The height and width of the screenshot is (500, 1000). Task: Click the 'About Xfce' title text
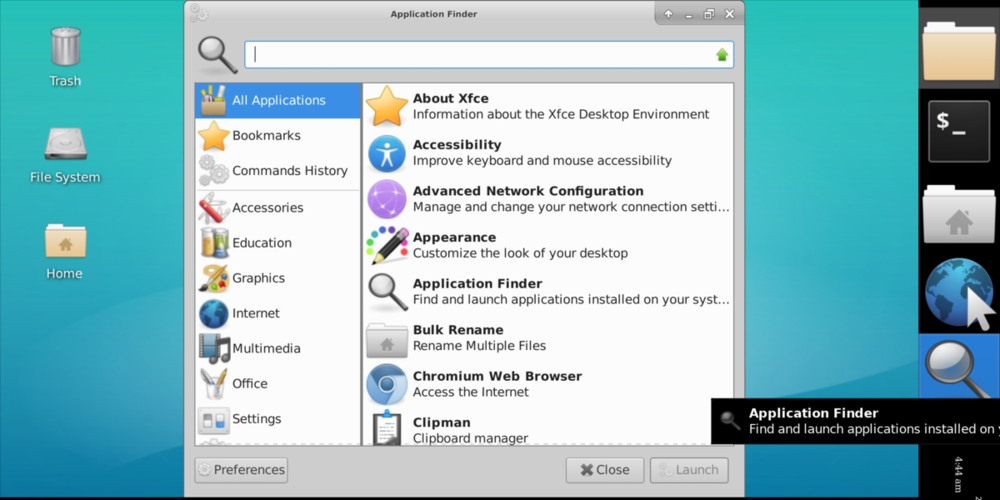click(450, 98)
